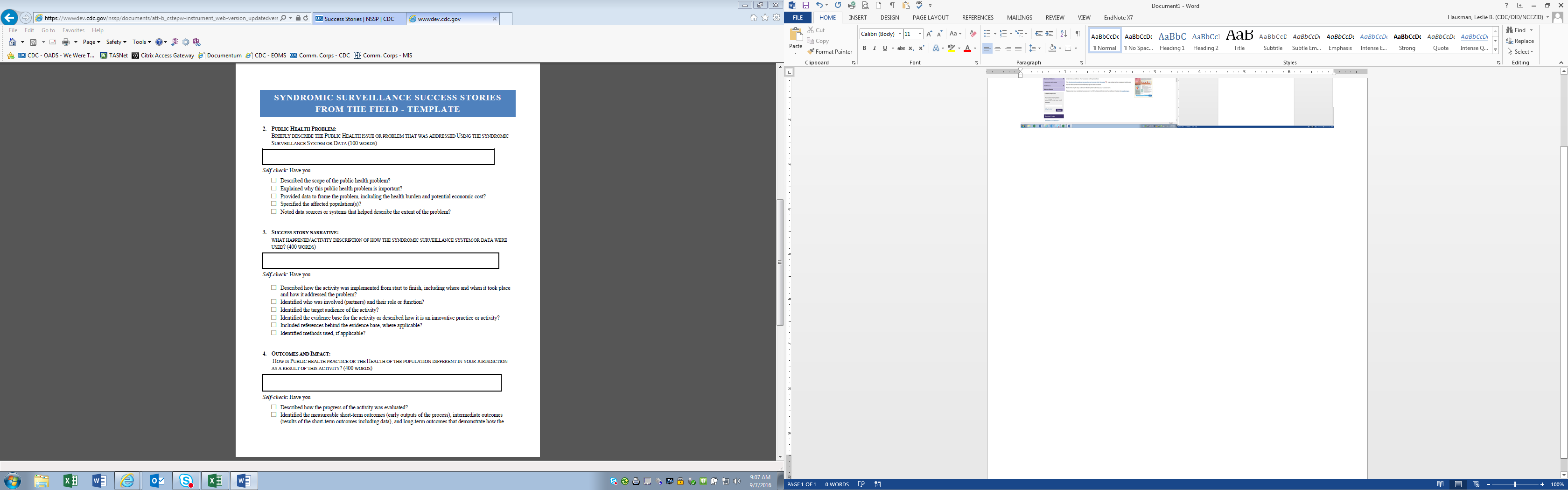Screen dimensions: 1568x490
Task: Click the Sort A-Z icon
Action: point(1064,34)
